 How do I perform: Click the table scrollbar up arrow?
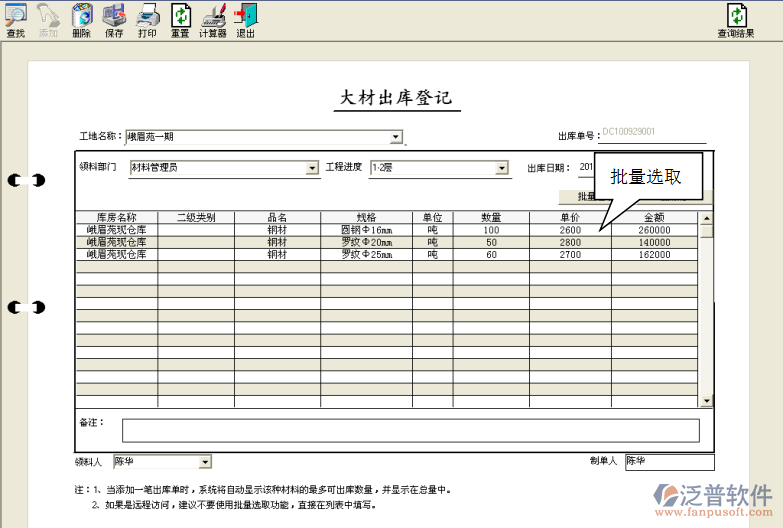point(706,217)
